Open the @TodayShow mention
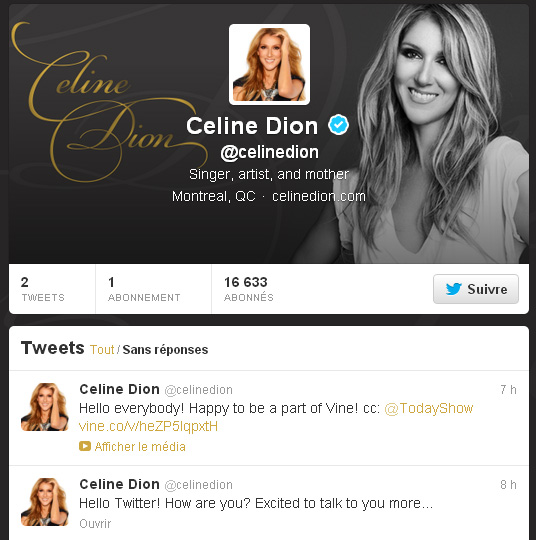 (429, 408)
